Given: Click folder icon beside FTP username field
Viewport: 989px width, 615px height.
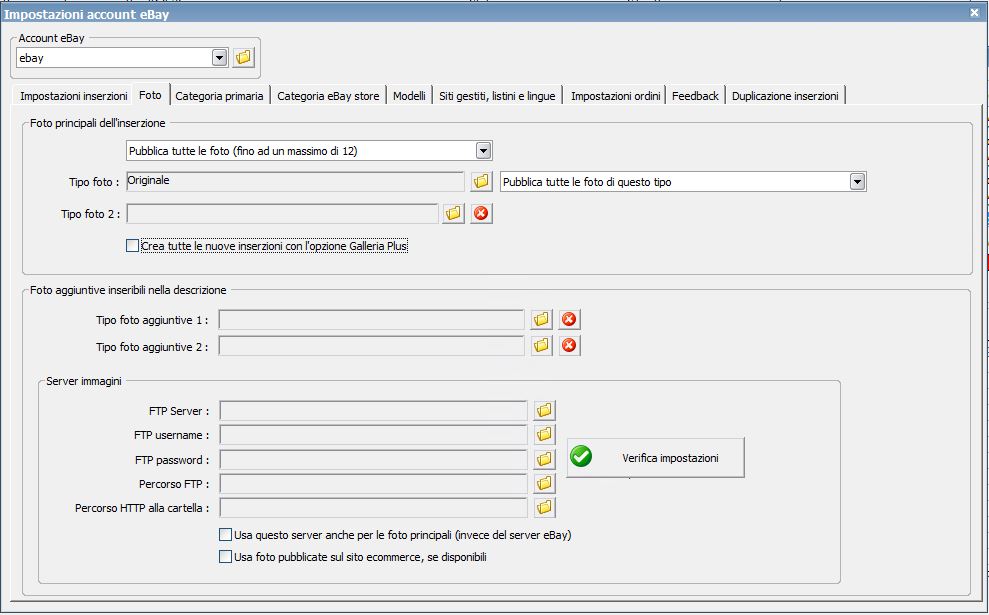Looking at the screenshot, I should coord(544,435).
